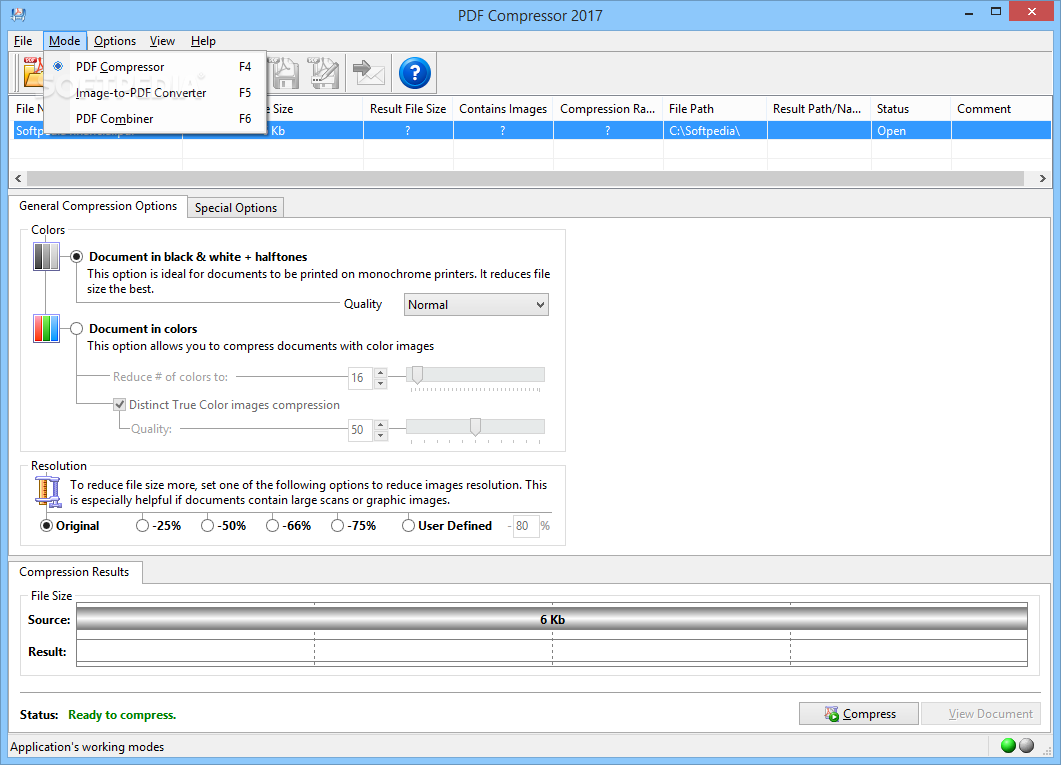The height and width of the screenshot is (765, 1061).
Task: Click the File Path column header
Action: tap(715, 108)
